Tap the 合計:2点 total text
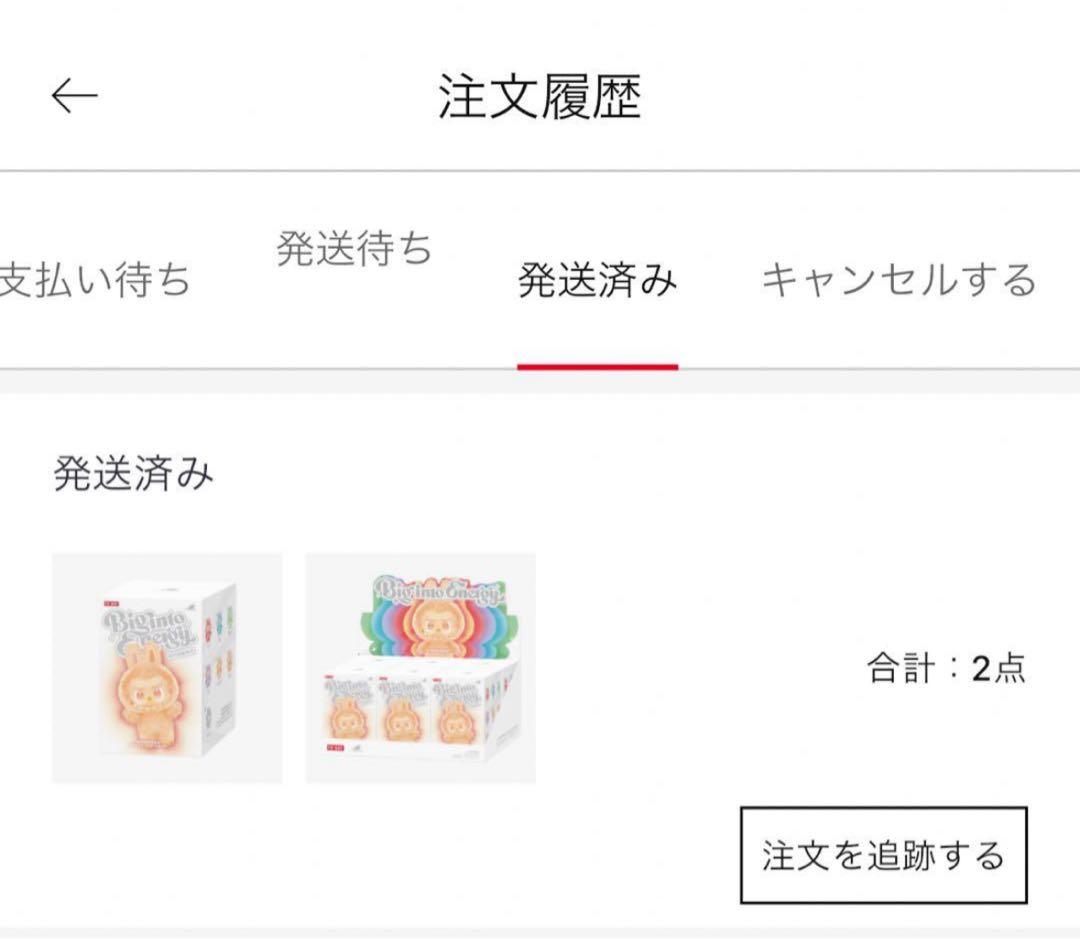This screenshot has width=1080, height=939. click(x=945, y=668)
